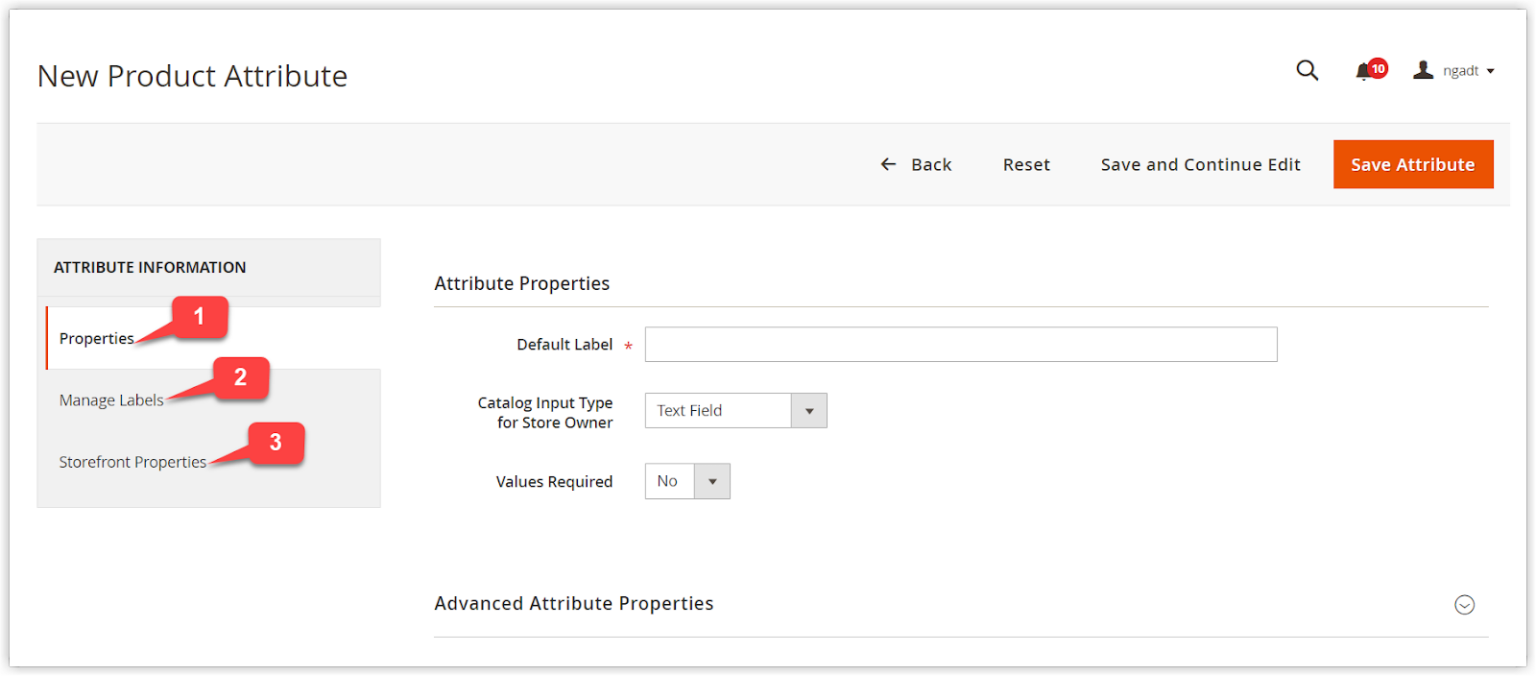Switch to the Manage Labels tab

point(110,399)
